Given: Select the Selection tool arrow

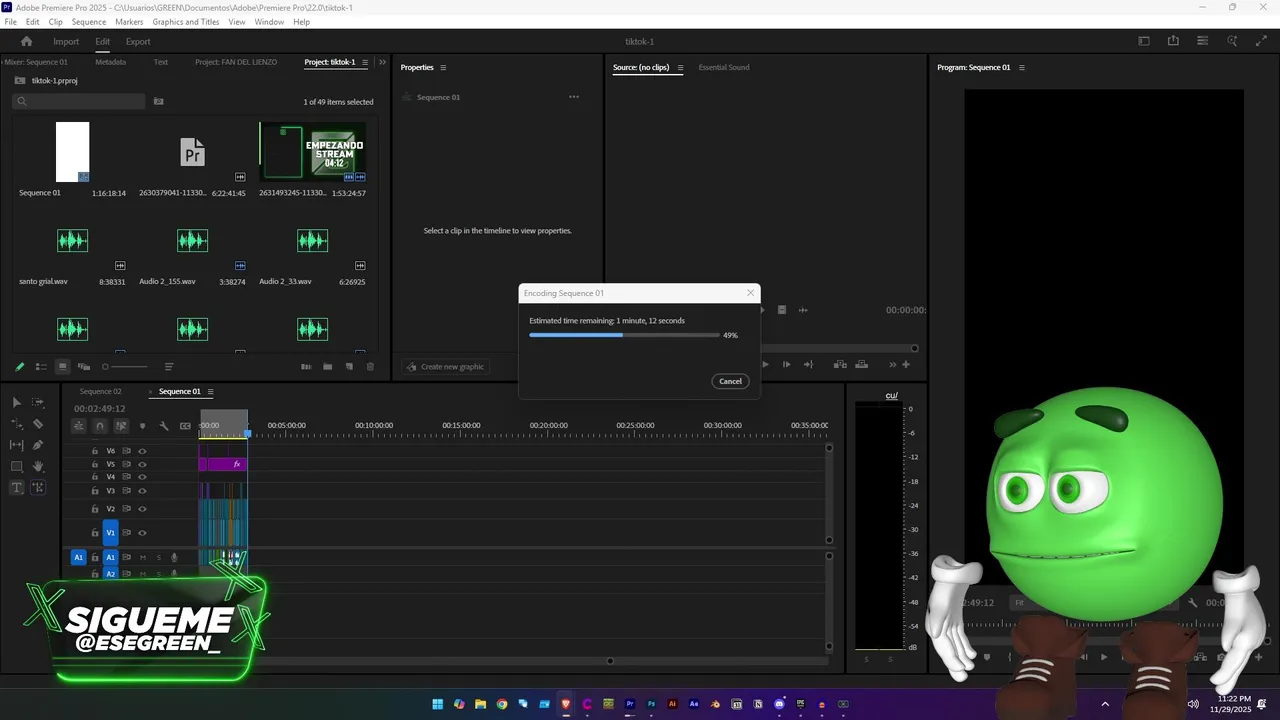Looking at the screenshot, I should (16, 402).
